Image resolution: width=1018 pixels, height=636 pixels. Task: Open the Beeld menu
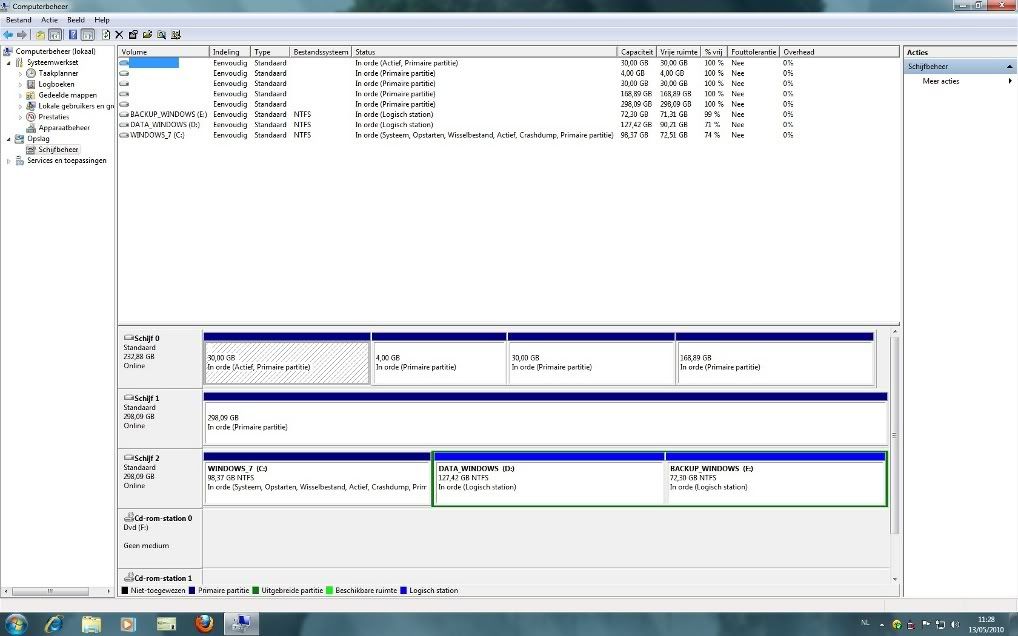coord(76,20)
